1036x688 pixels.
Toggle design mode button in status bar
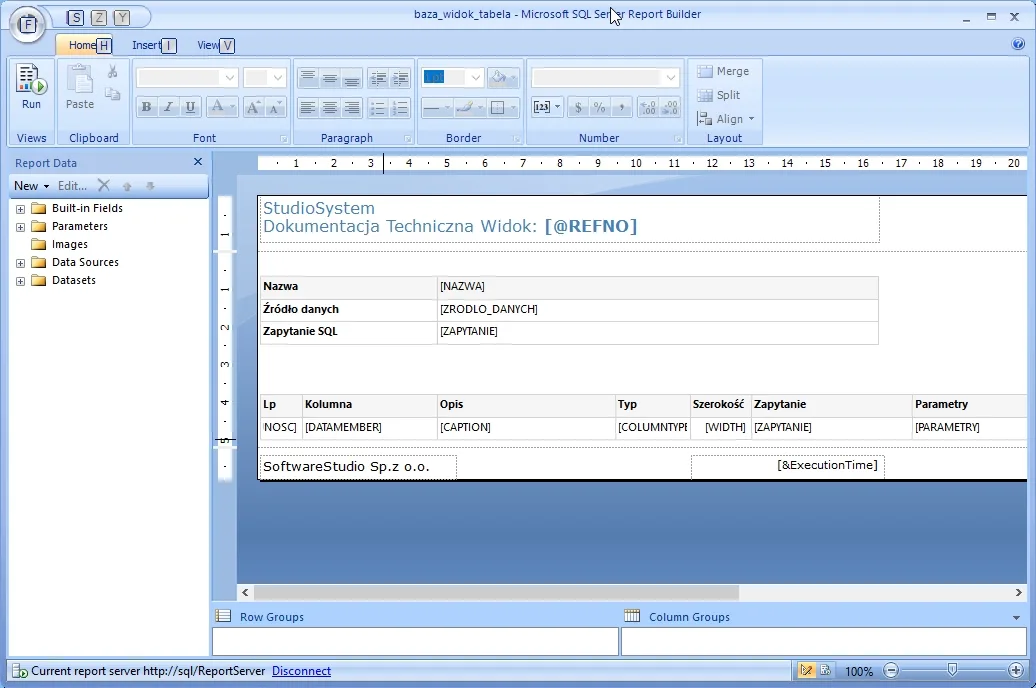tap(806, 670)
